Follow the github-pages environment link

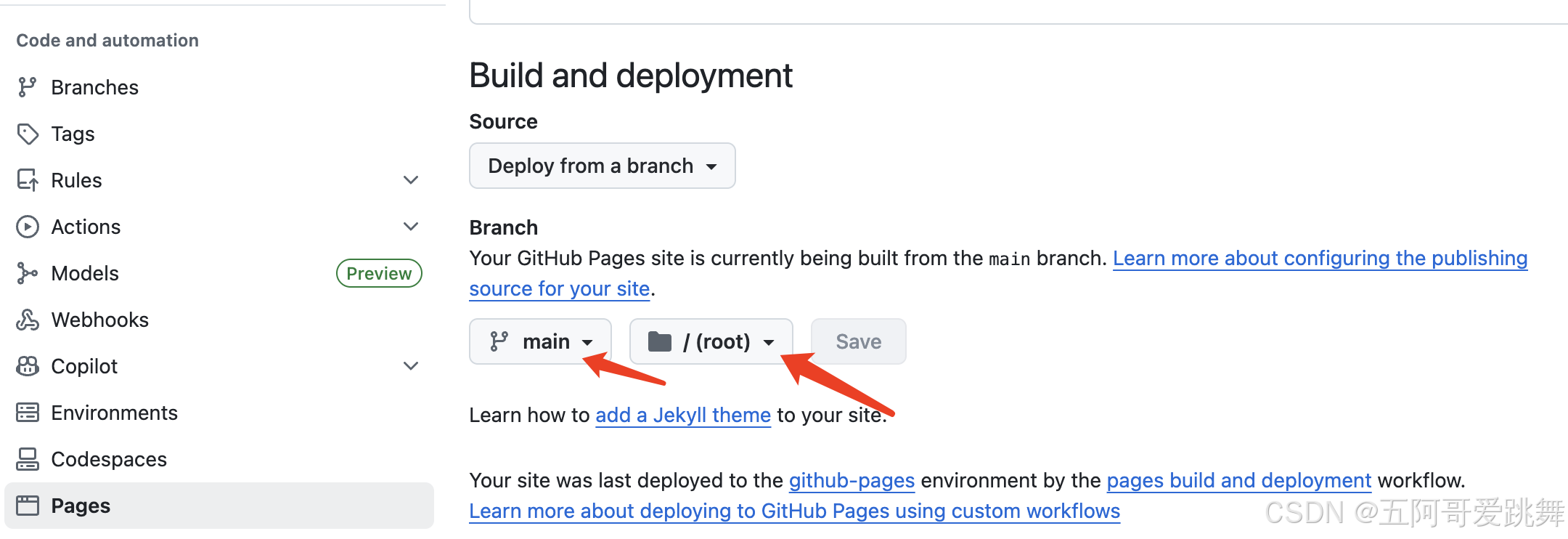click(x=852, y=480)
